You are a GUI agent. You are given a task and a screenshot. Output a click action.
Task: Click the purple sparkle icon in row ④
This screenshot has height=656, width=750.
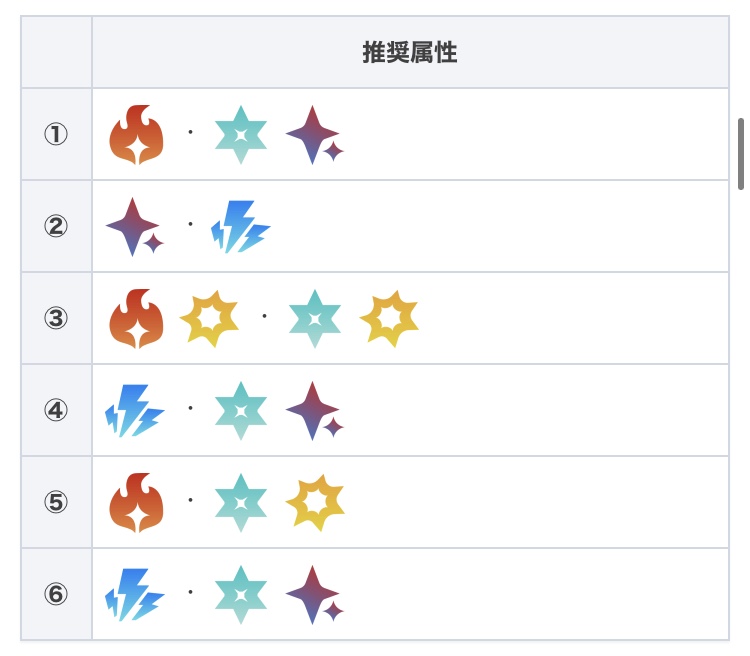pos(315,411)
